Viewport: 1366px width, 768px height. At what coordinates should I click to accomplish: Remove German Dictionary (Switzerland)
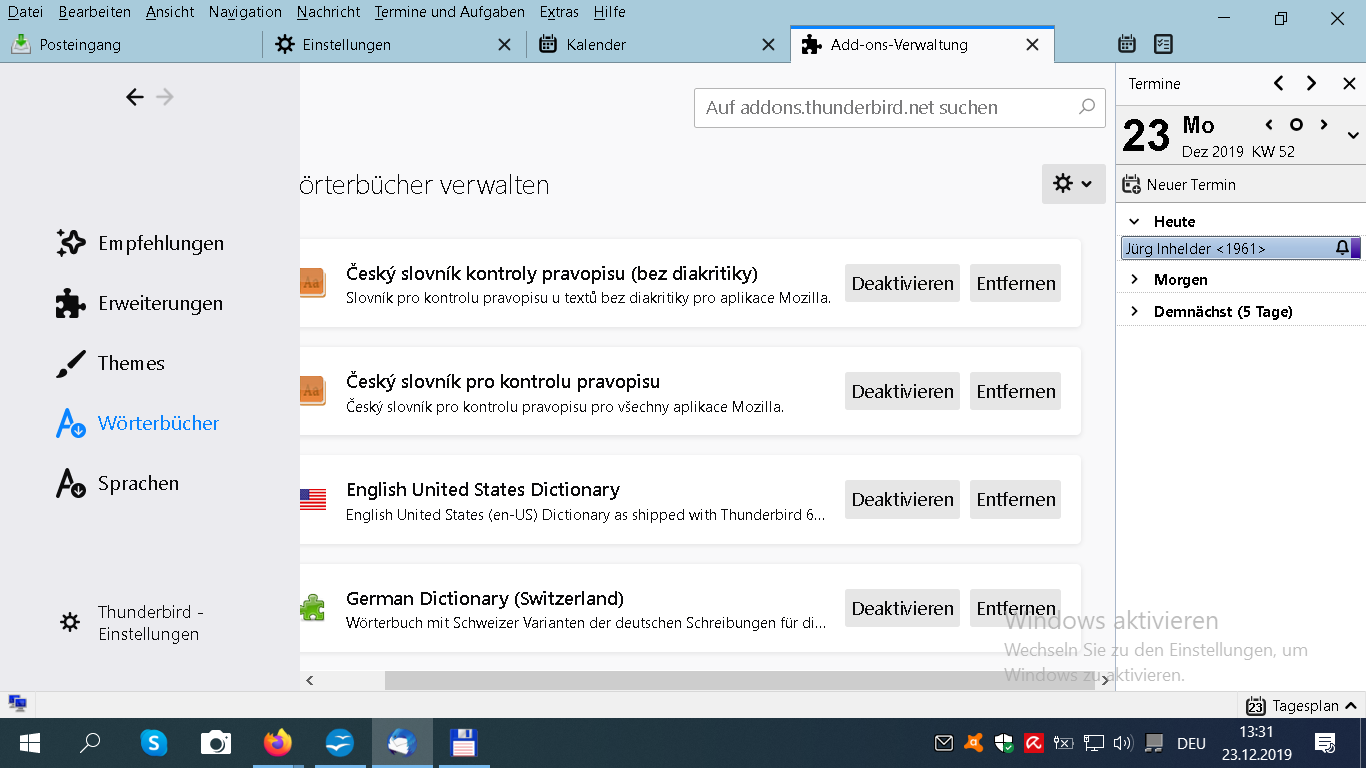[1016, 608]
